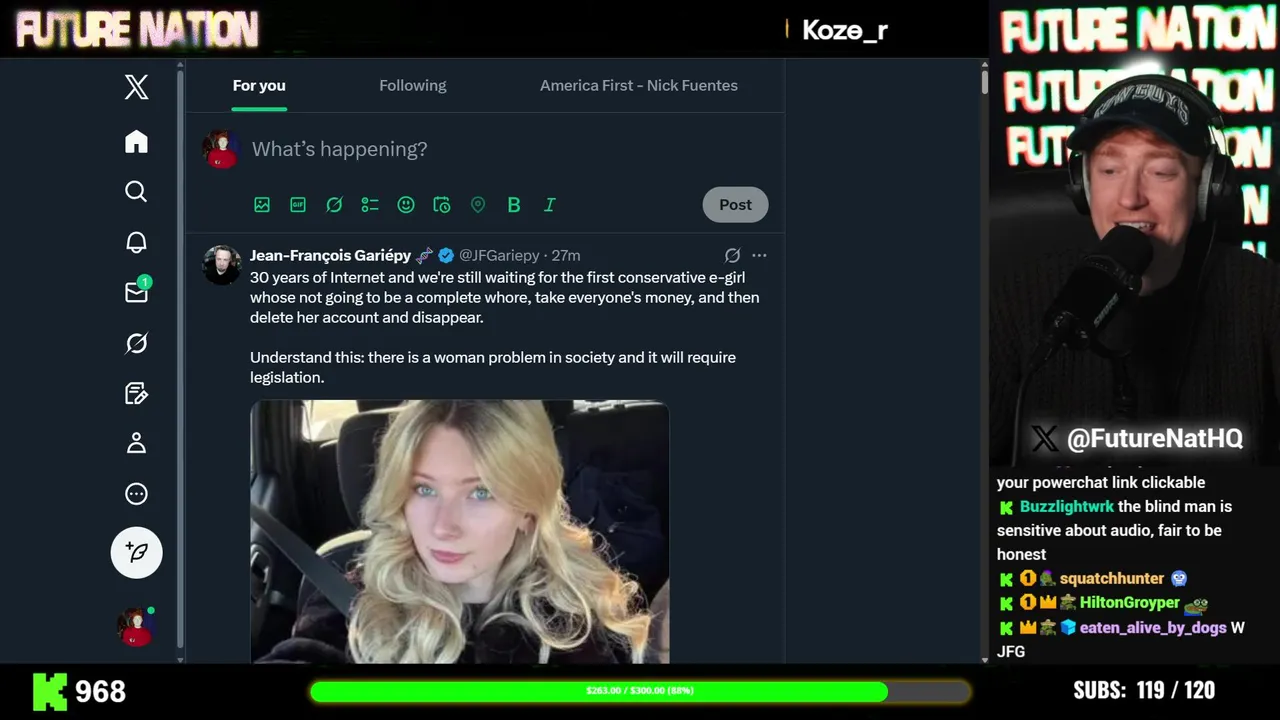Click eaten_alive_by_dogs username in chat
Screen dimensions: 1280x720
pyautogui.click(x=1152, y=628)
